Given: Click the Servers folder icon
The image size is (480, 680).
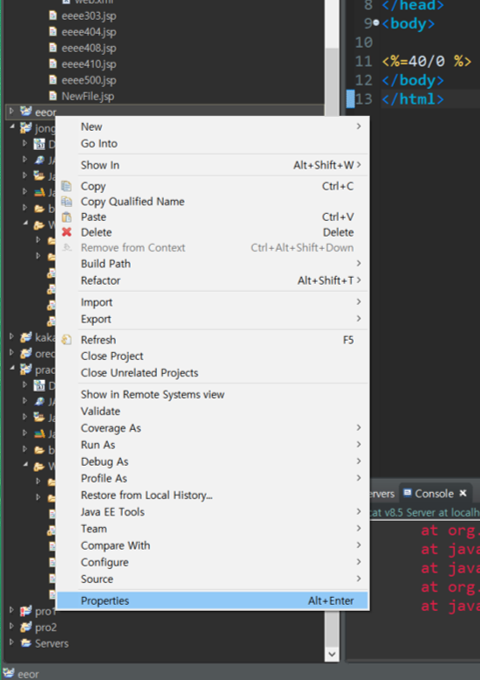Looking at the screenshot, I should pos(26,643).
